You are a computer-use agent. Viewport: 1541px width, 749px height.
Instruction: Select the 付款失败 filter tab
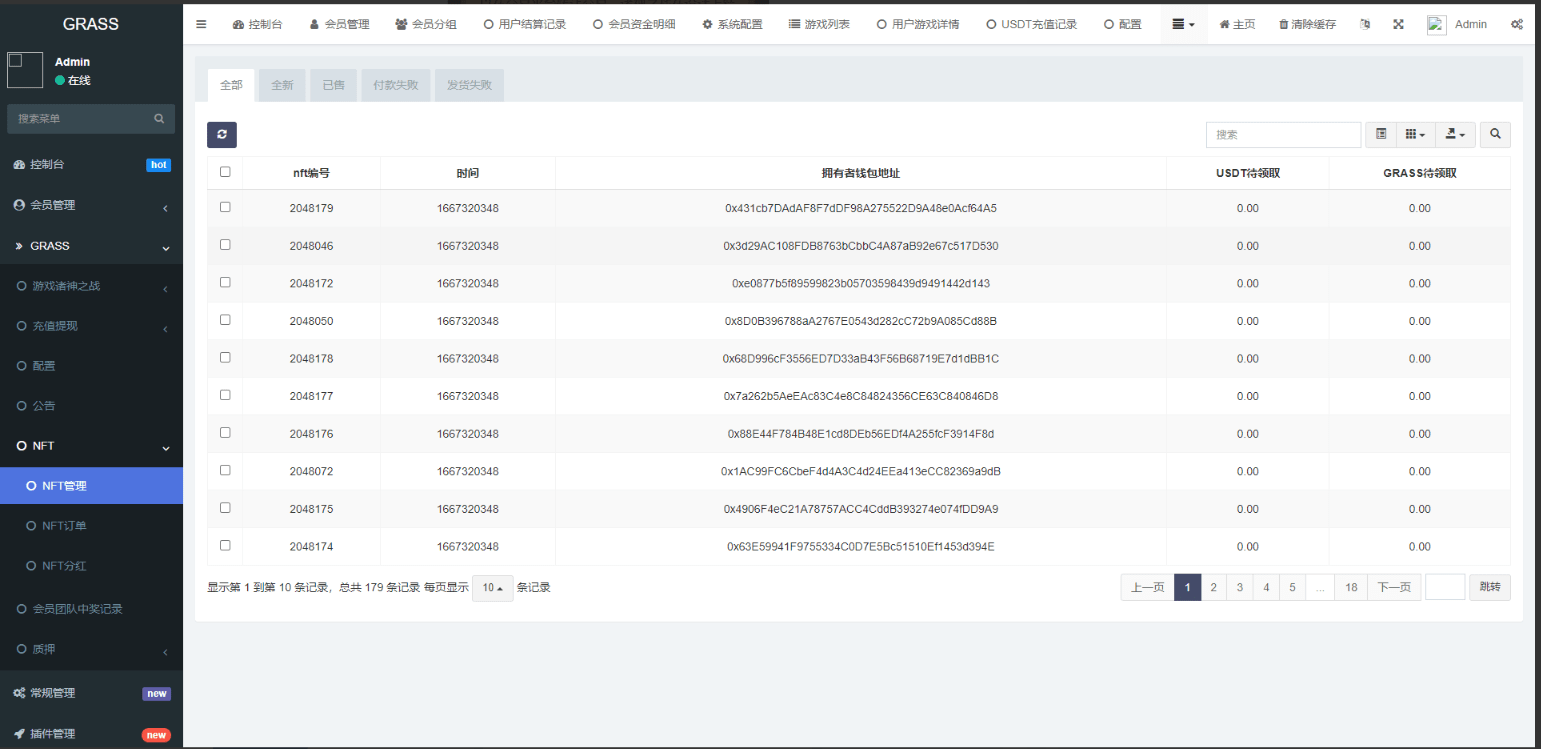395,85
